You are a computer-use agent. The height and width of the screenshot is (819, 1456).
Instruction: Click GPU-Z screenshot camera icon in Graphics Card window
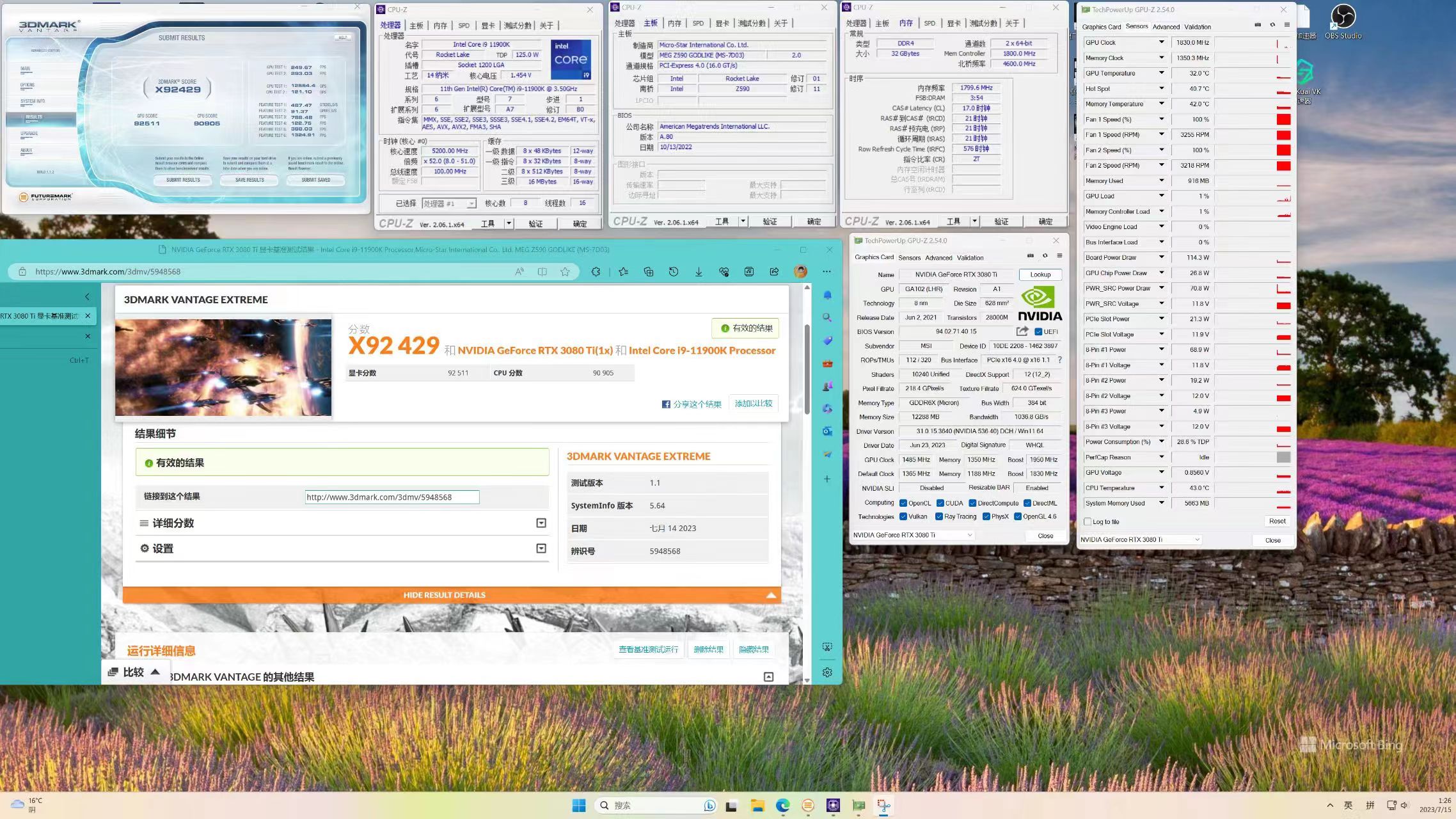coord(1030,256)
